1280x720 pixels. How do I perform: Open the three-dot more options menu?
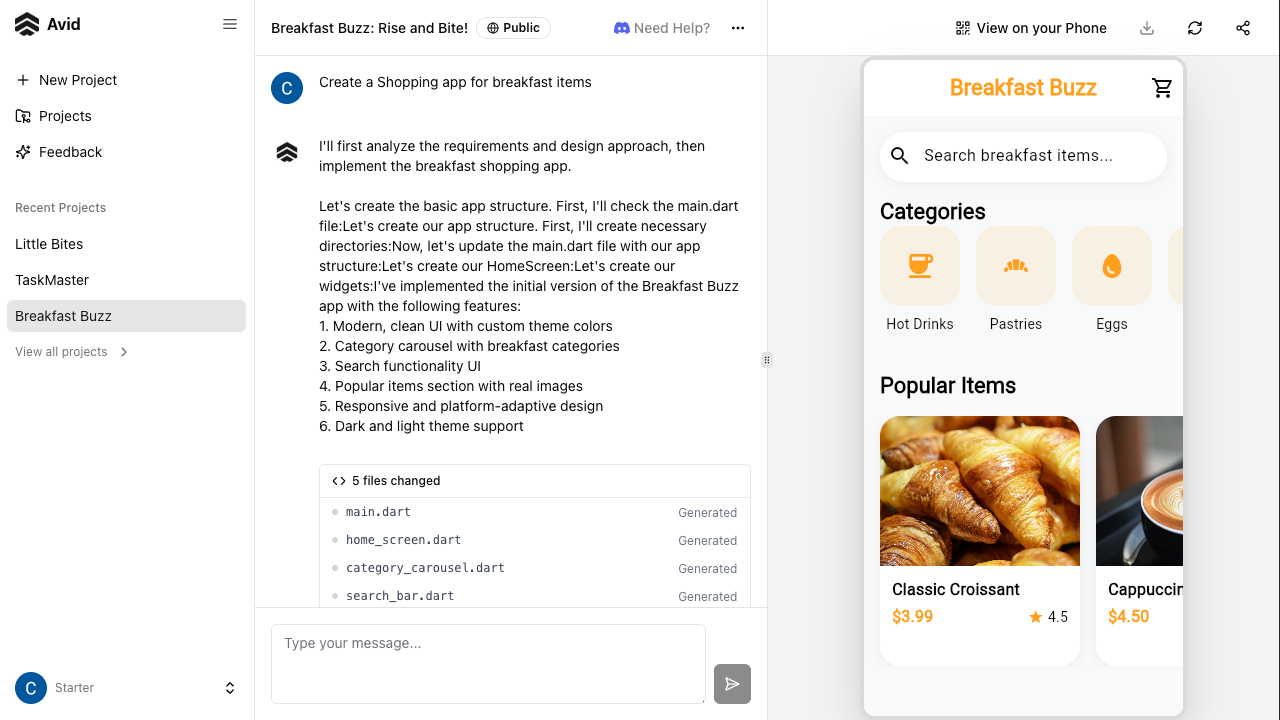[x=738, y=28]
